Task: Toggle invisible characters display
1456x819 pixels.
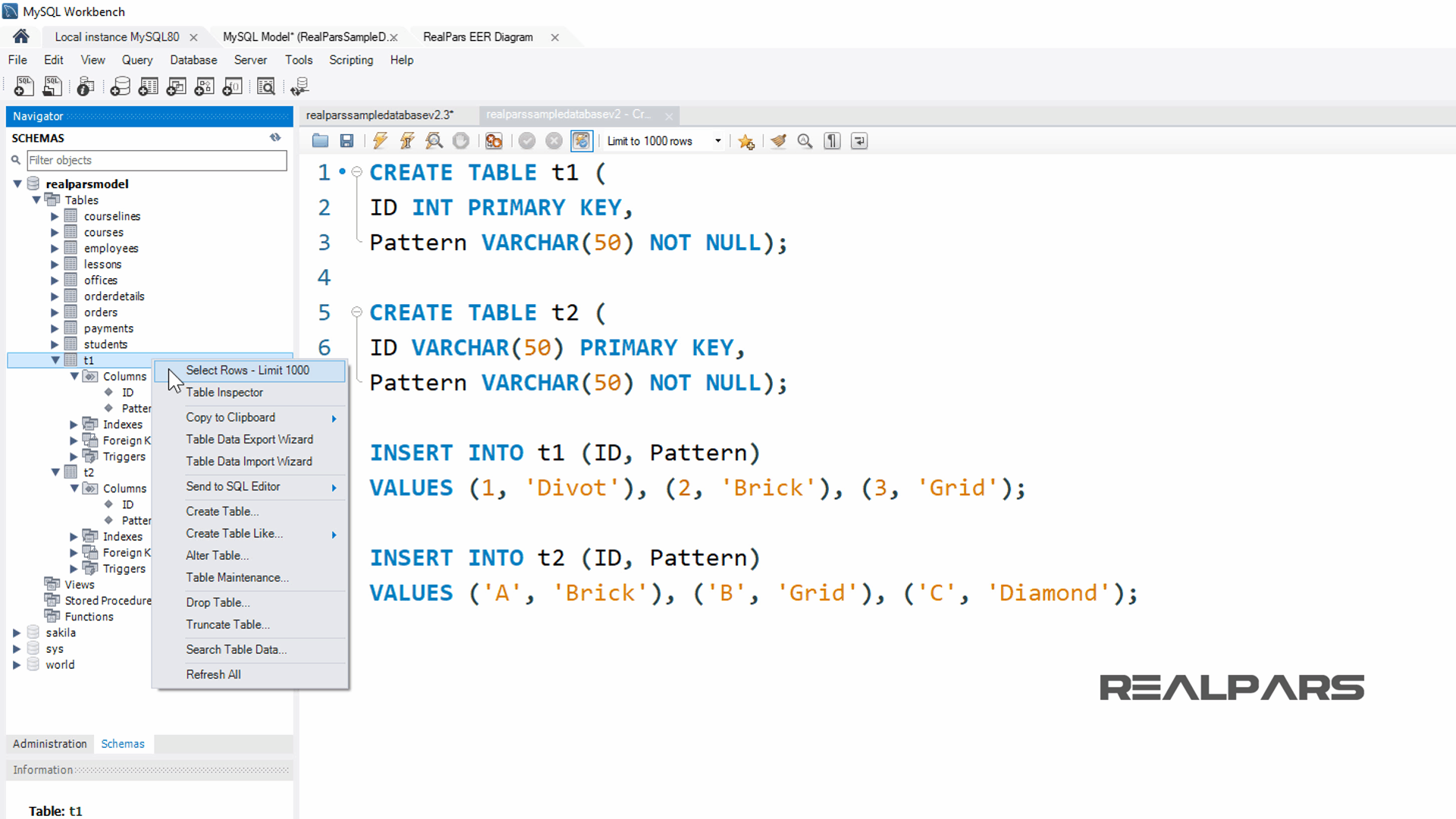Action: click(x=832, y=141)
